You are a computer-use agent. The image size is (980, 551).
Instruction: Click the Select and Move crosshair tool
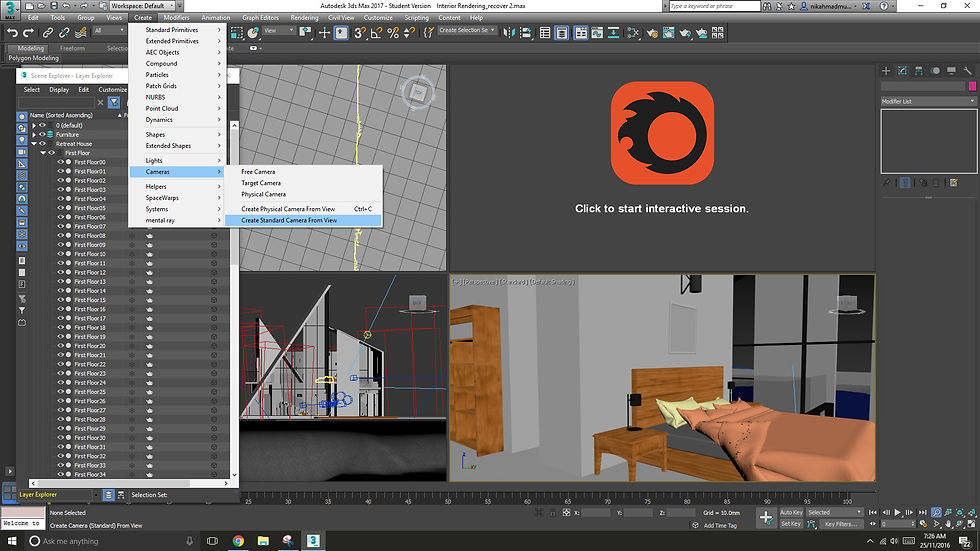click(324, 32)
